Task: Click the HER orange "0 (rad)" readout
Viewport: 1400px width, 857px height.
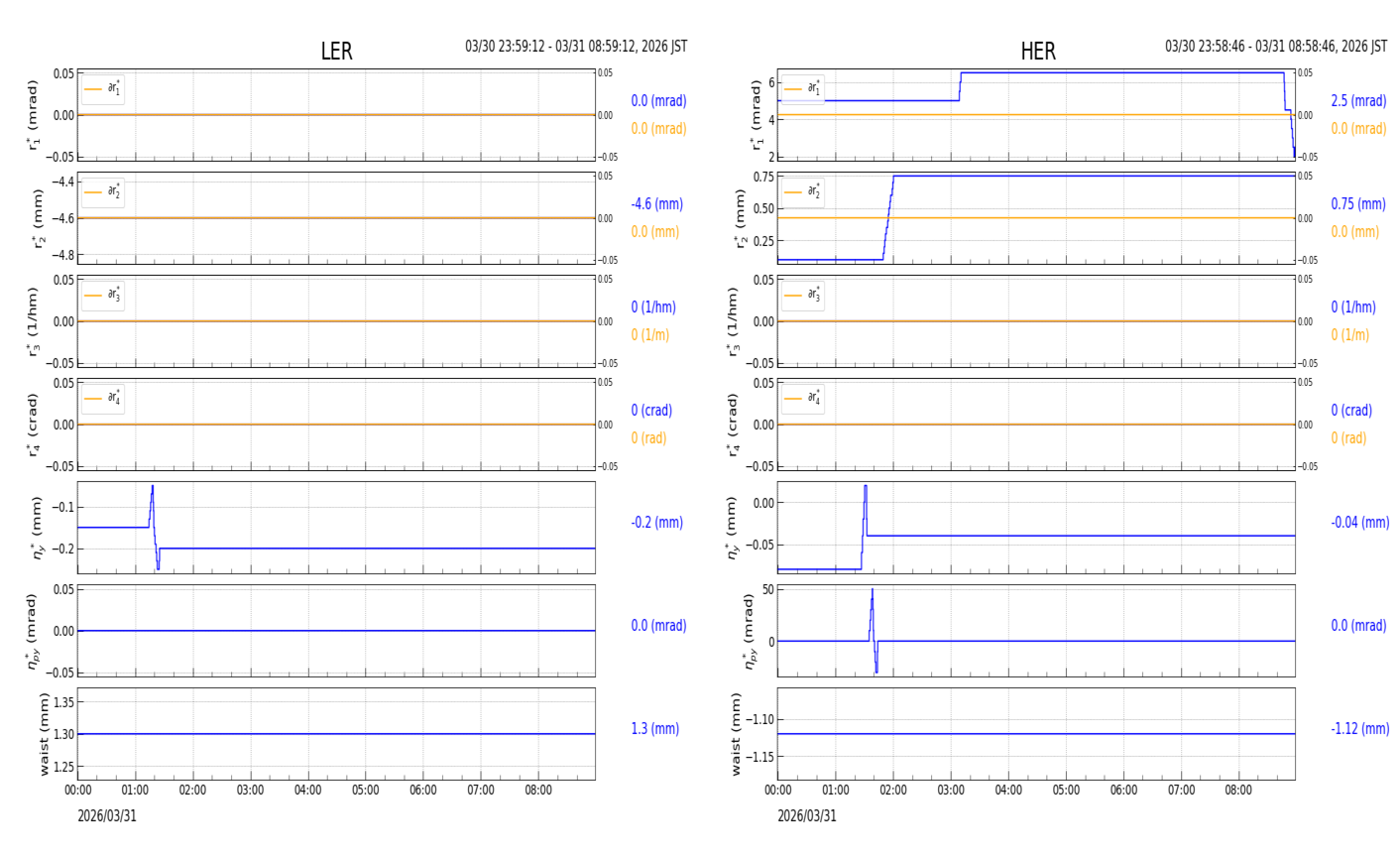Action: pos(1348,438)
